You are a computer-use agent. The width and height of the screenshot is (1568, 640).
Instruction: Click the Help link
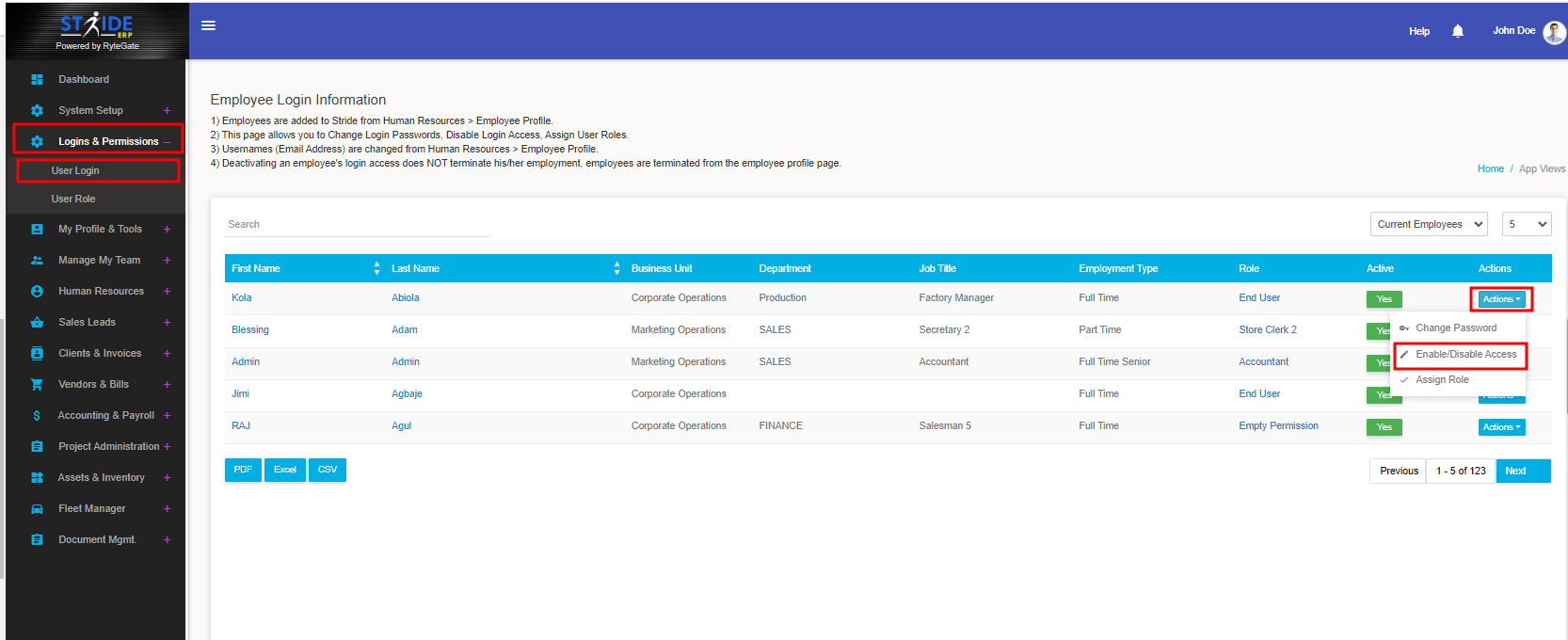1419,31
